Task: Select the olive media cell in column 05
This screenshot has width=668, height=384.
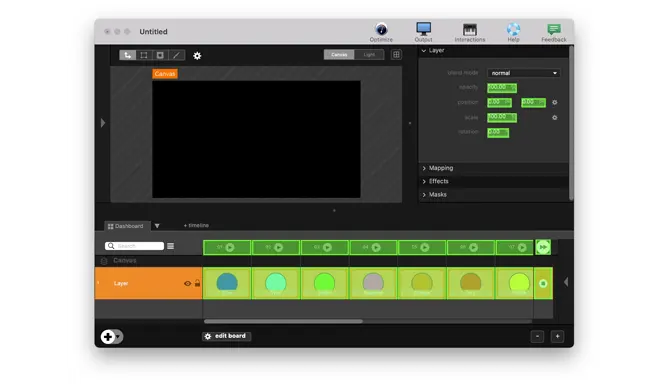Action: click(x=422, y=283)
